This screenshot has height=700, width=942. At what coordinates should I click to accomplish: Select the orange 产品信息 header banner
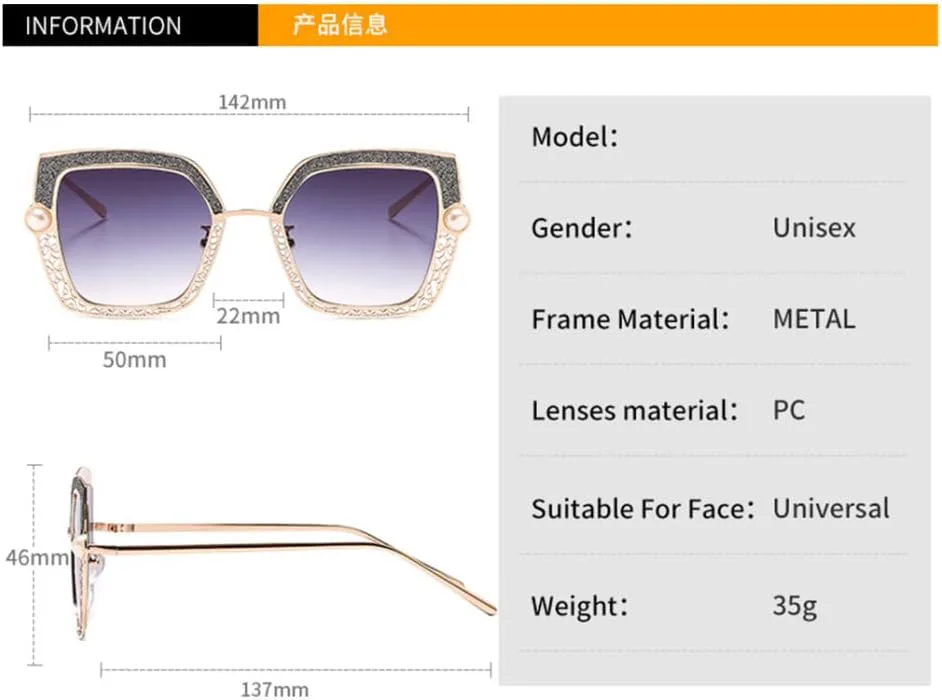coord(340,25)
